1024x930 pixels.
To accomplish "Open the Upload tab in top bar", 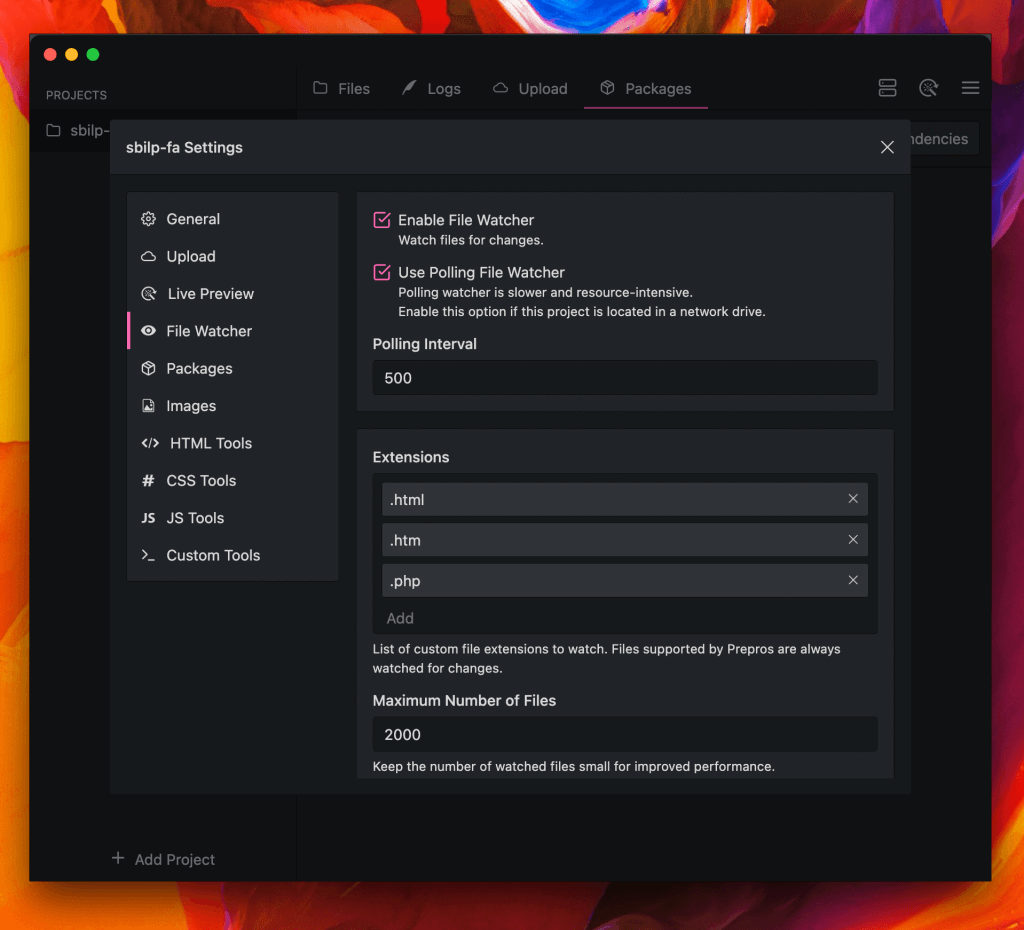I will [x=530, y=89].
